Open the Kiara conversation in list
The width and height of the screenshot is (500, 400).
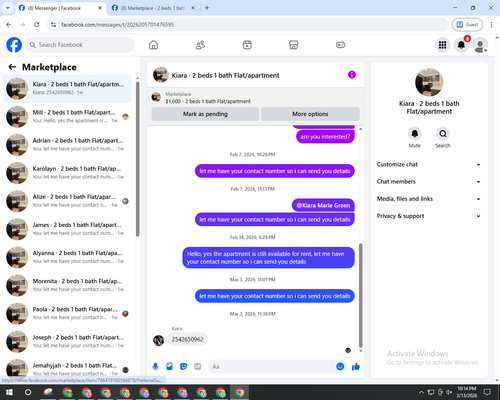tap(67, 89)
